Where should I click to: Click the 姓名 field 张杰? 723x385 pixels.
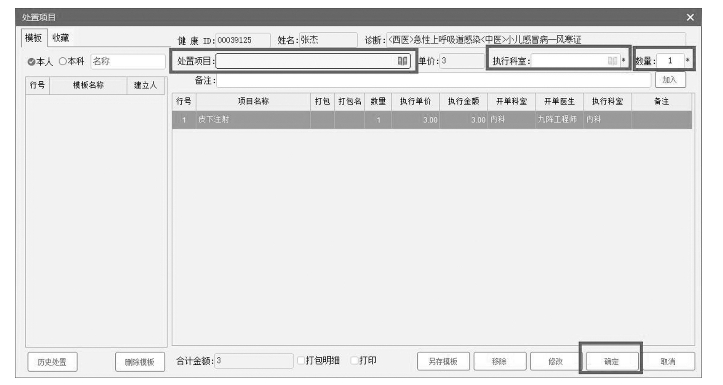point(328,40)
